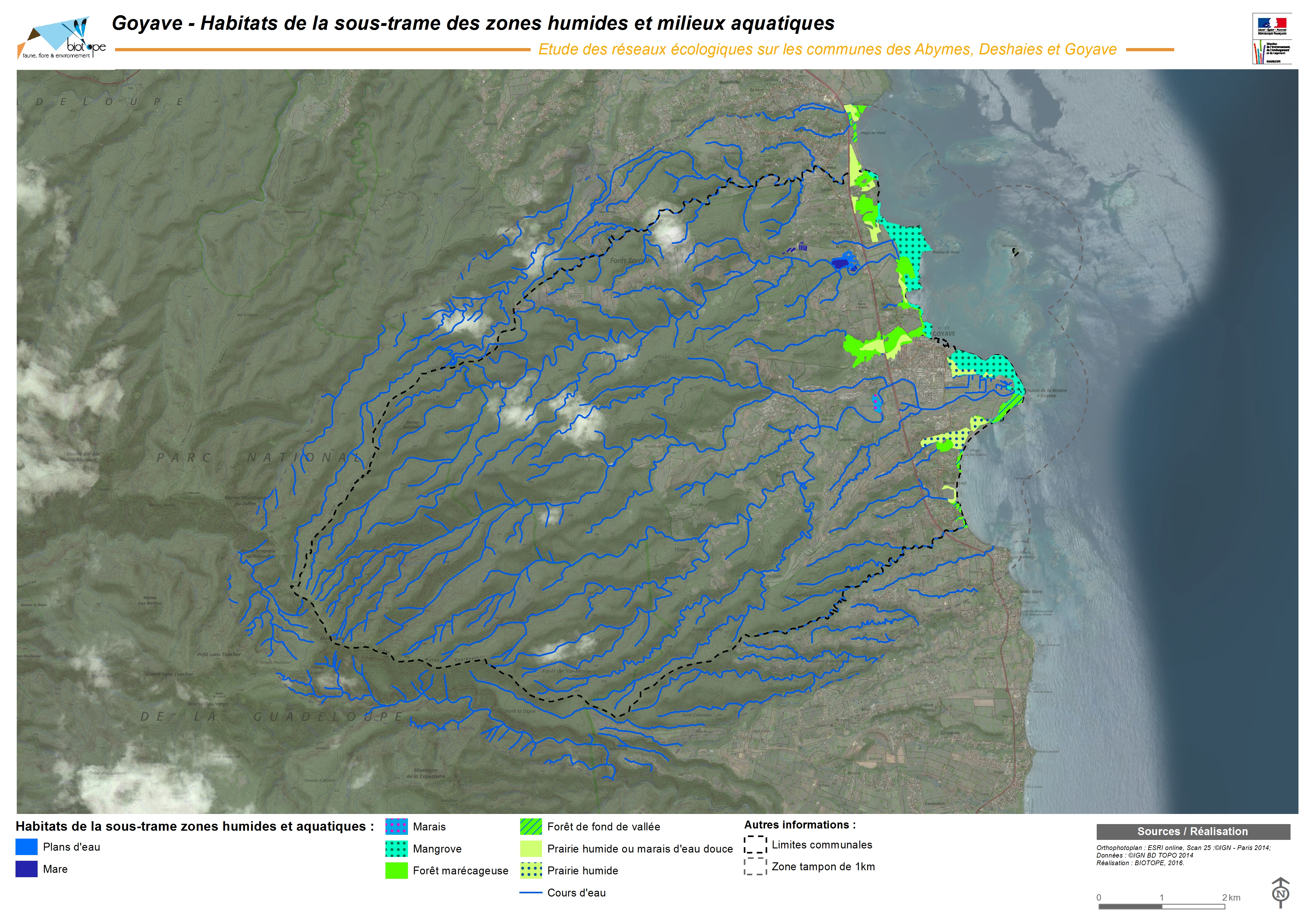
Task: Click the Marais legend symbol
Action: pyautogui.click(x=396, y=827)
